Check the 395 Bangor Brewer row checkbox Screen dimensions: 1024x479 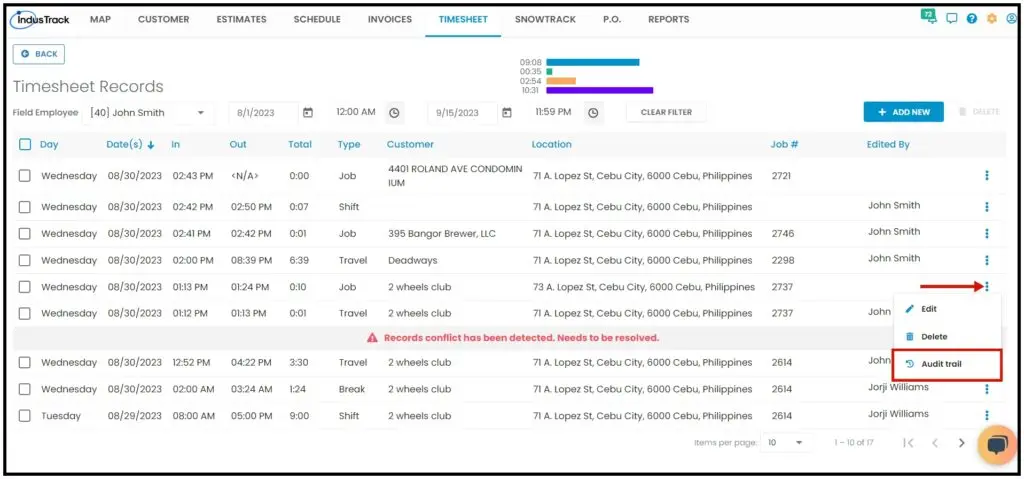pos(25,233)
